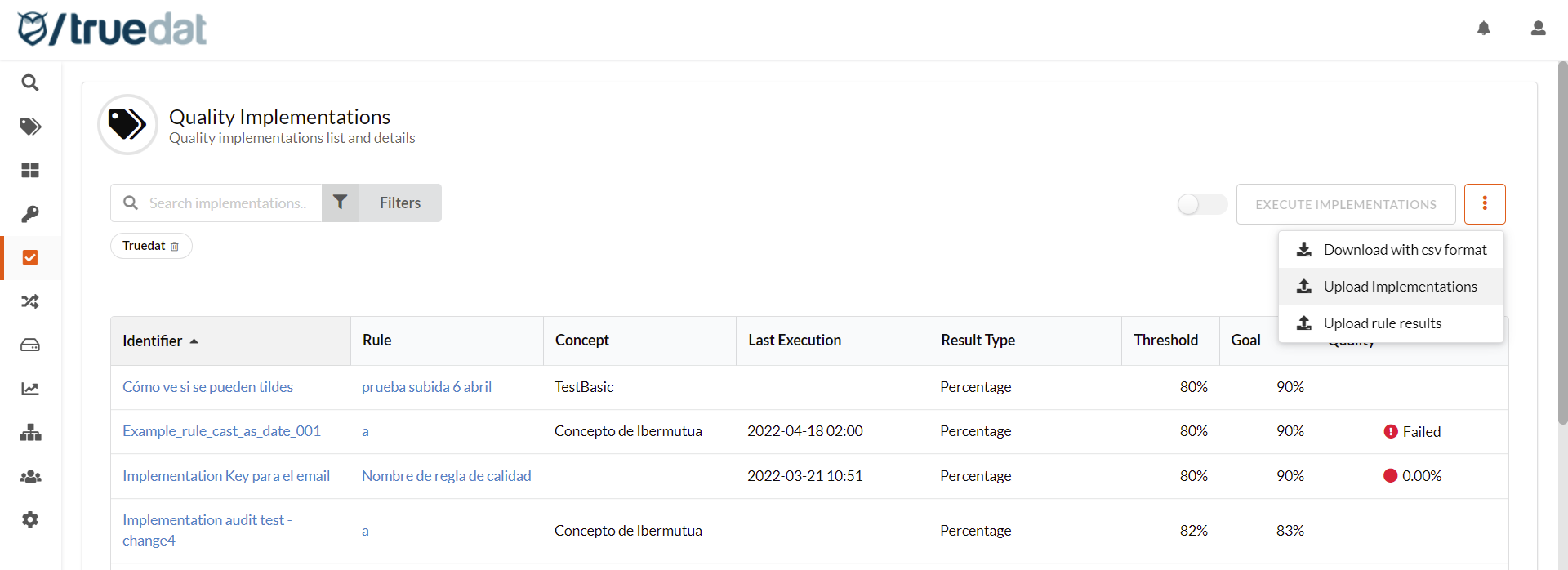1568x570 pixels.
Task: Open search from the sidebar magnifier icon
Action: pos(30,82)
